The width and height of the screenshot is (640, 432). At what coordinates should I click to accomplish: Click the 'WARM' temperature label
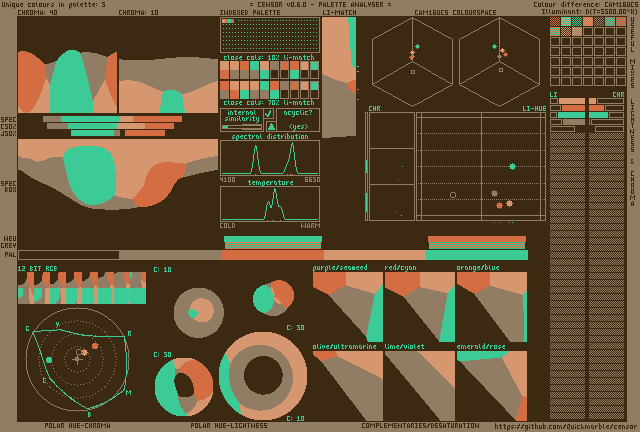point(310,225)
